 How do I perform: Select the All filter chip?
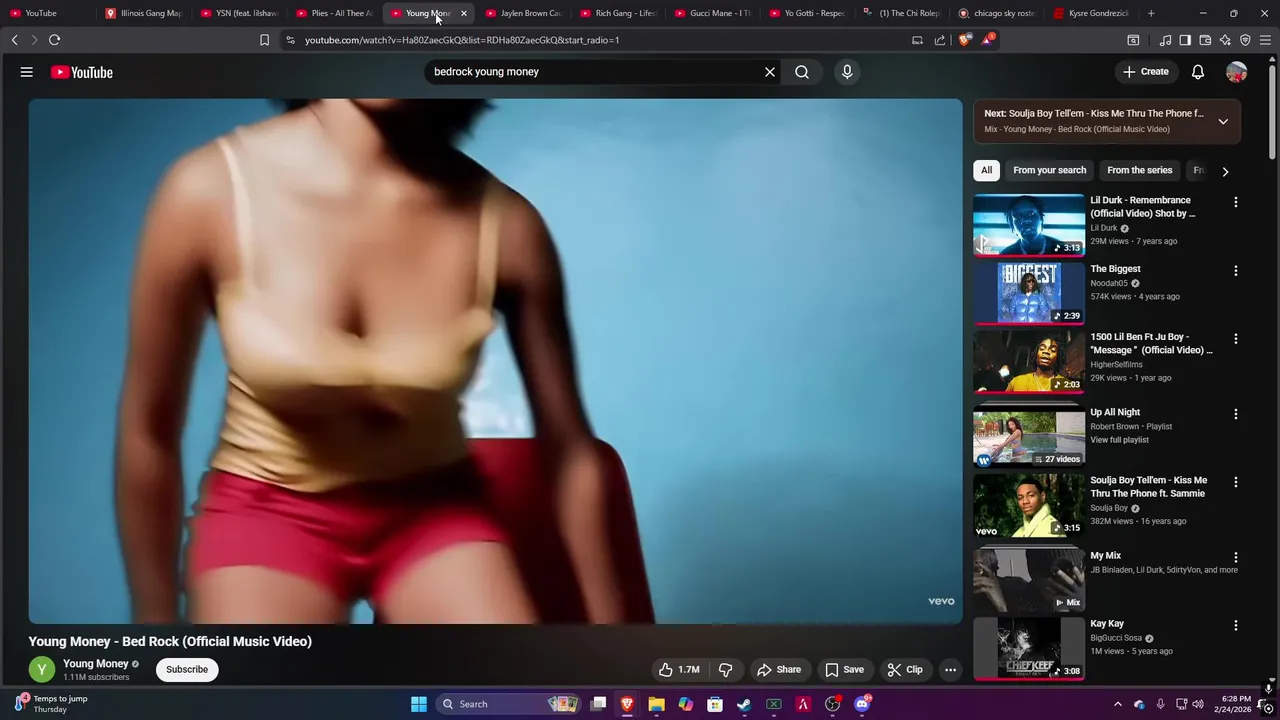[x=987, y=170]
